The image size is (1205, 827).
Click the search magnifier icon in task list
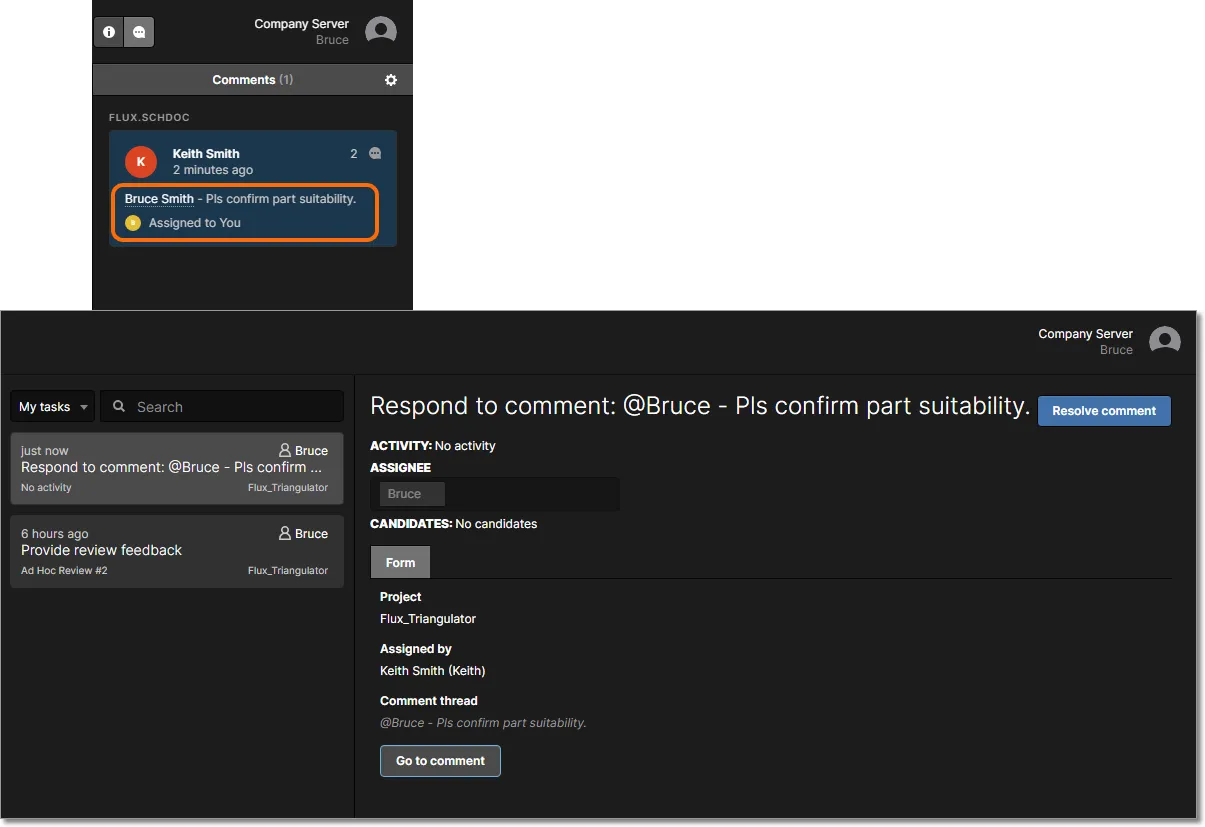click(x=119, y=407)
